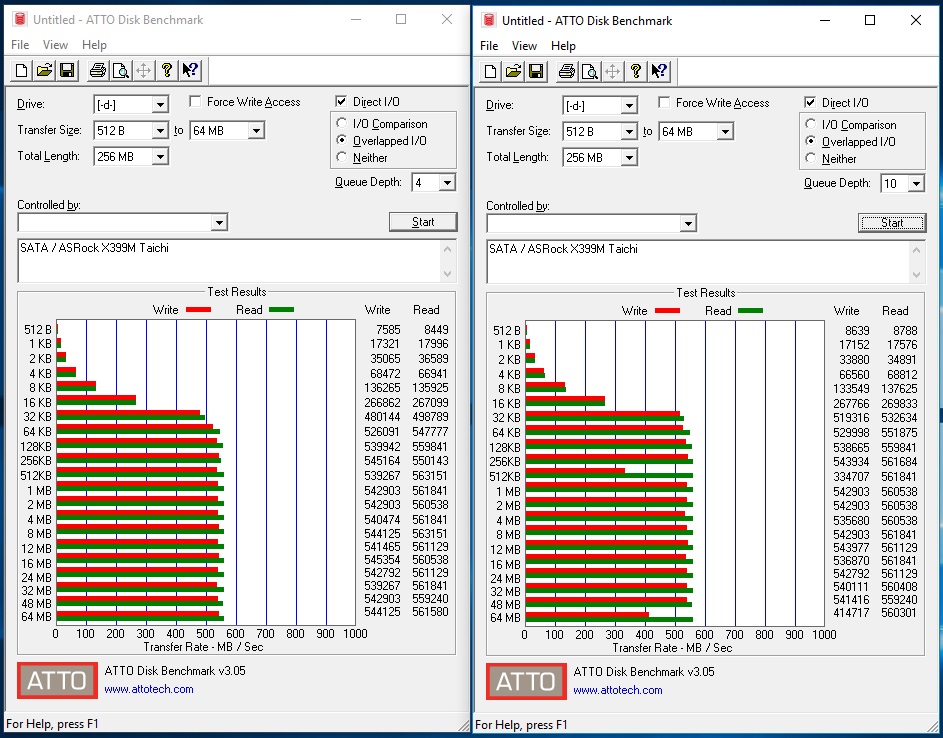
Task: Open file icon in left window toolbar
Action: (44, 70)
